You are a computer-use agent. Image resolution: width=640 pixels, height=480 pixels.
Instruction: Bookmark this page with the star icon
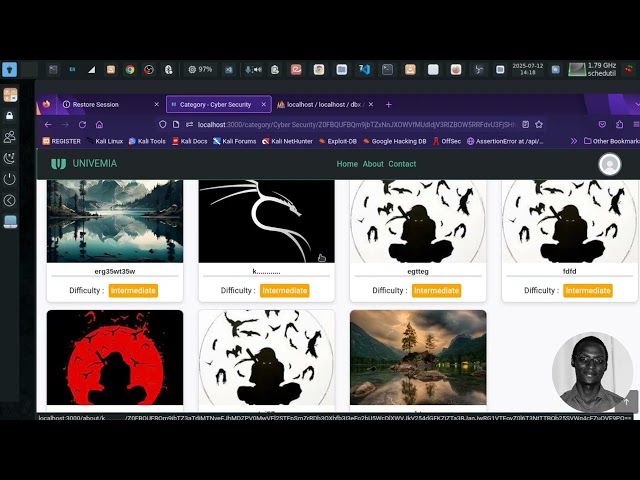[539, 124]
